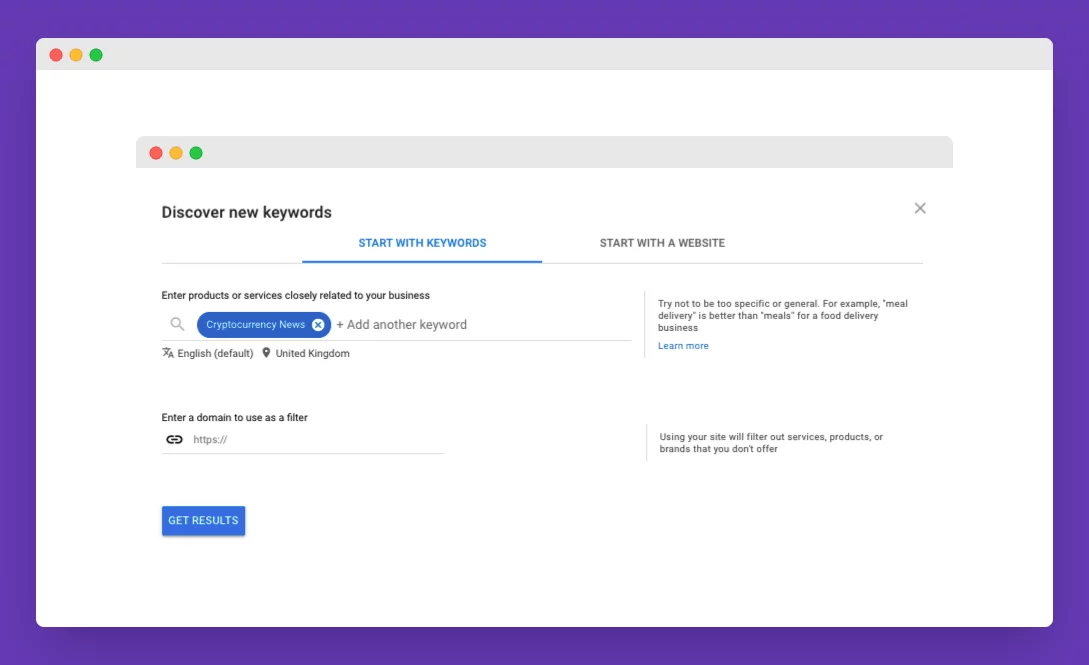This screenshot has width=1089, height=665.
Task: Click the chain link icon in domain field
Action: pos(173,439)
